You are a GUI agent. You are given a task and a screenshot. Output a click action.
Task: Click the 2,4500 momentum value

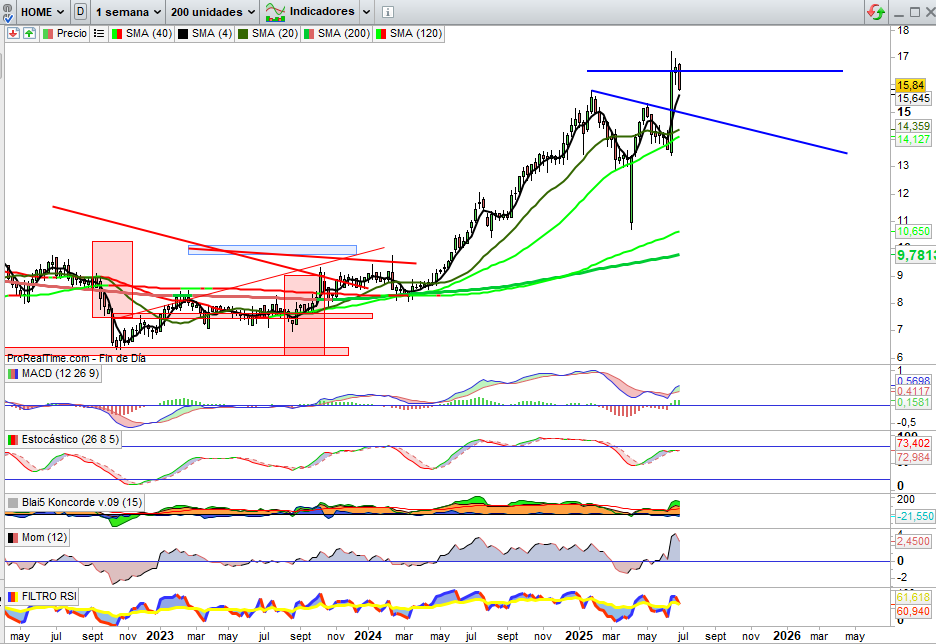click(913, 541)
